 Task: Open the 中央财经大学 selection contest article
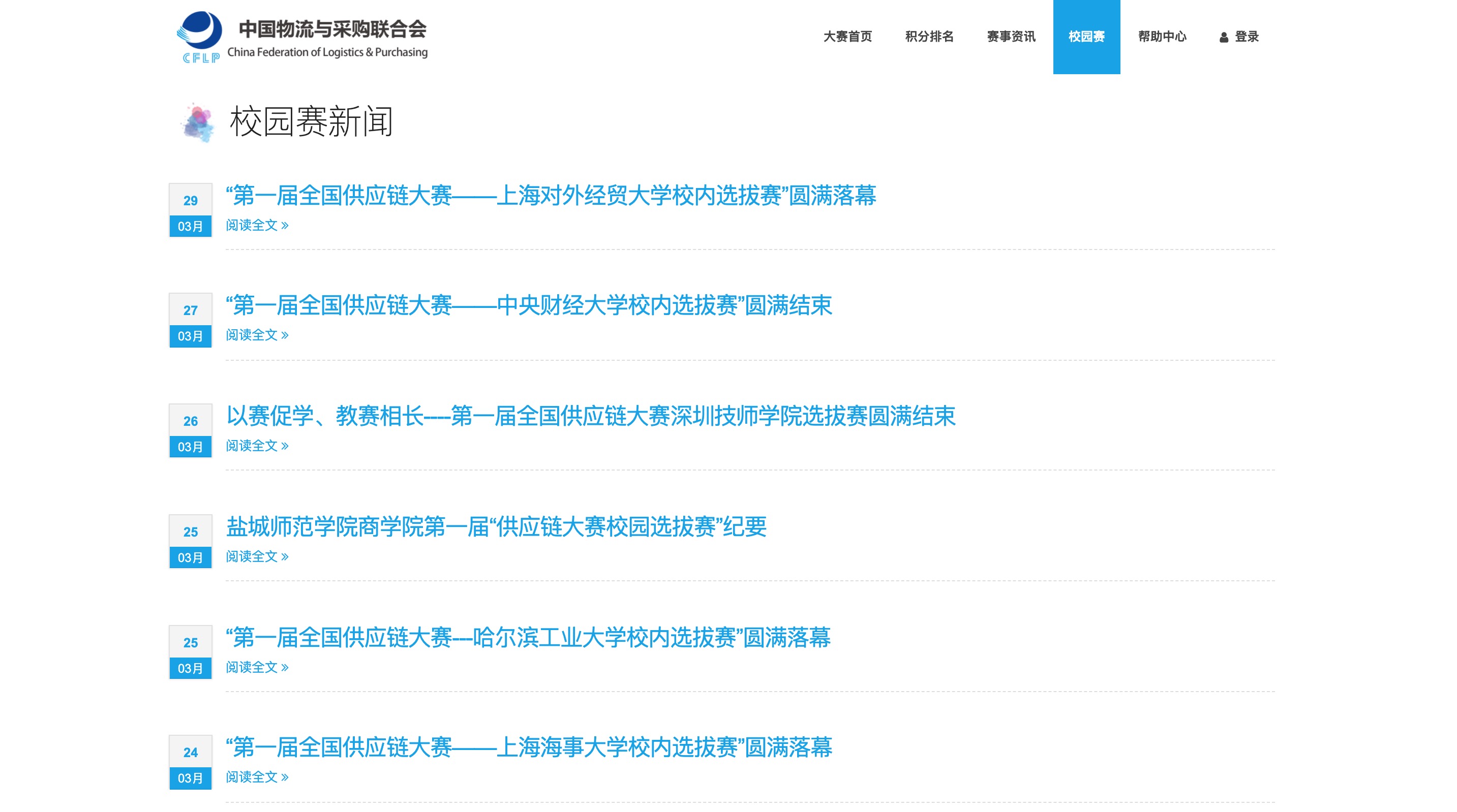(x=529, y=305)
